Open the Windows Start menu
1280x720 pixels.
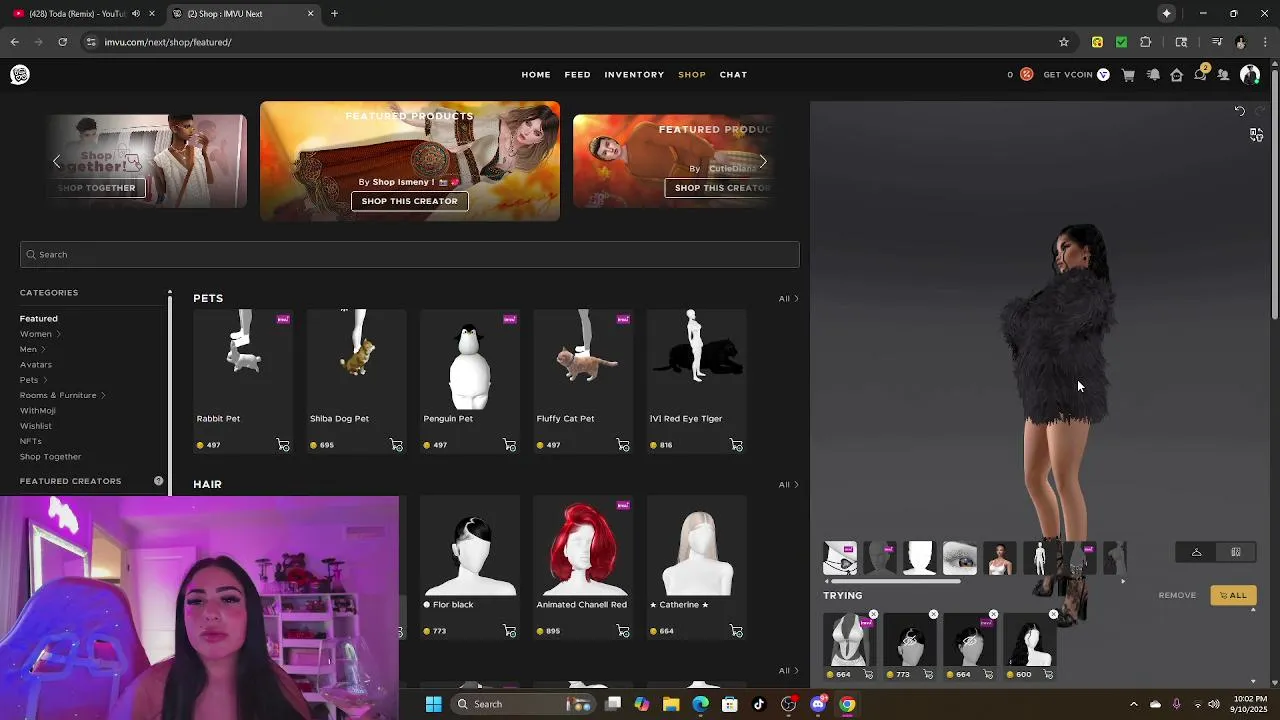434,704
